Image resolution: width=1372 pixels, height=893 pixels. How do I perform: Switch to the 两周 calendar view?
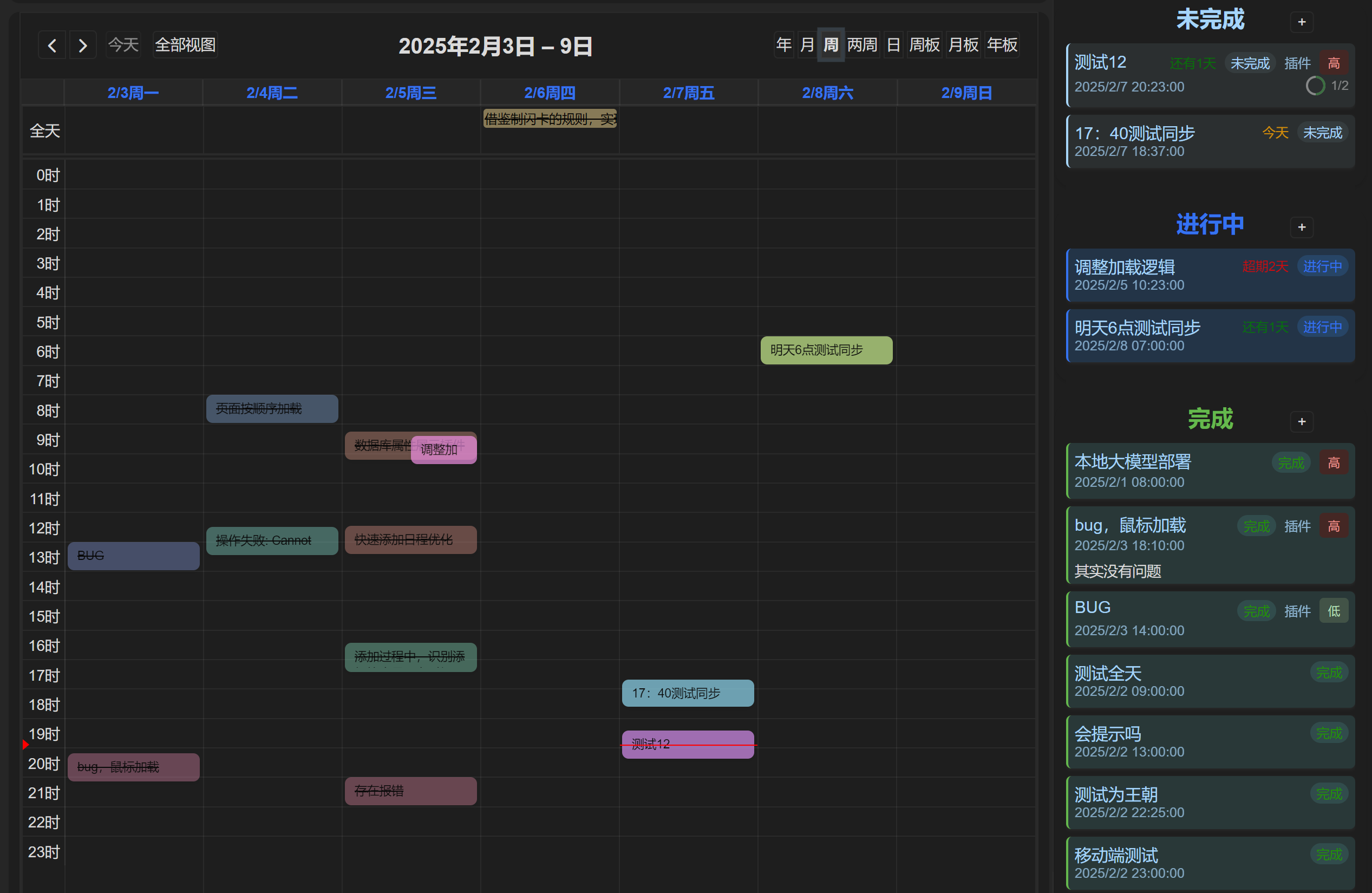click(x=862, y=45)
